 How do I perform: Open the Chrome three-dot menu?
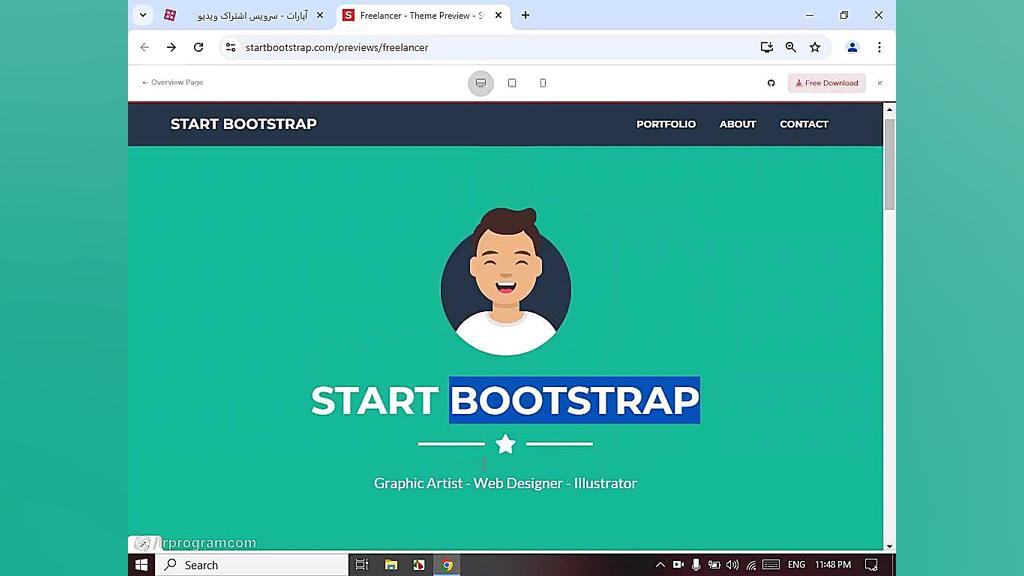click(x=880, y=47)
